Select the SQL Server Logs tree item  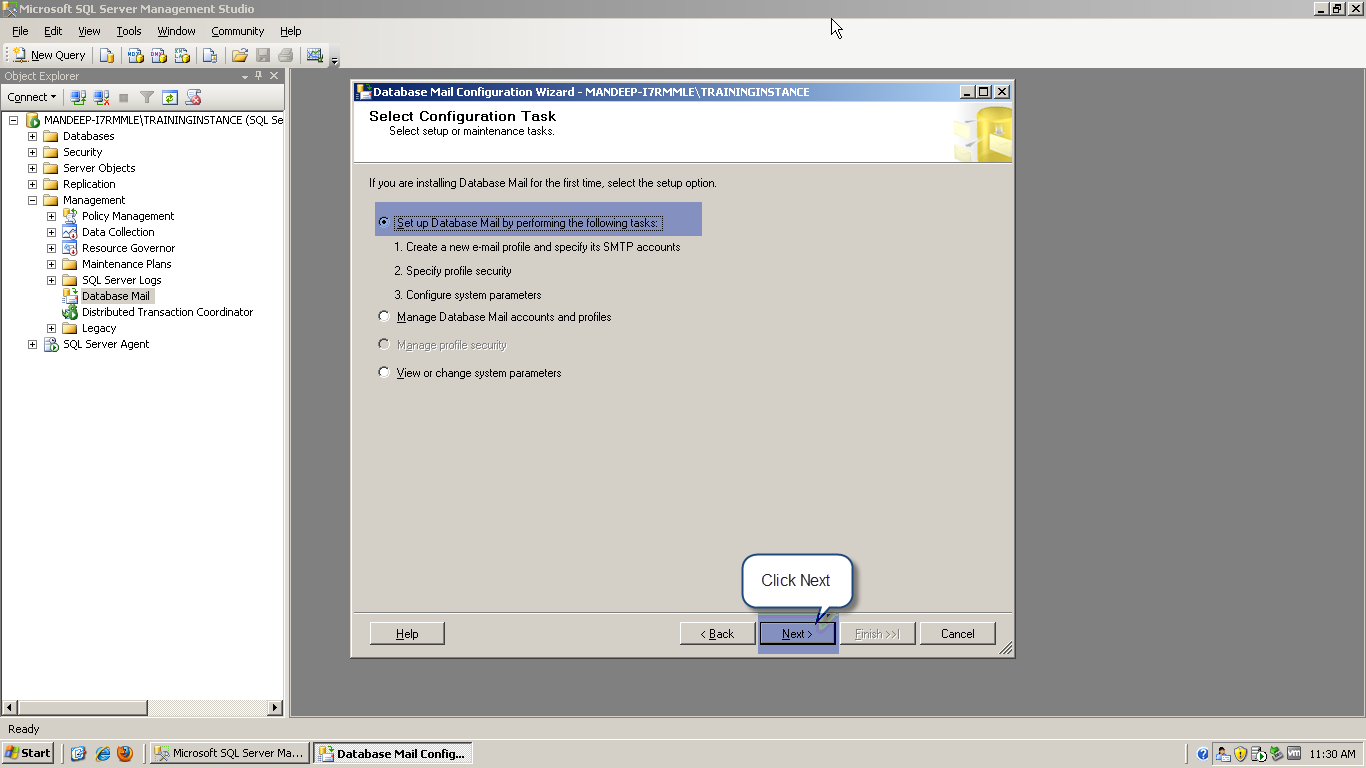click(x=121, y=280)
